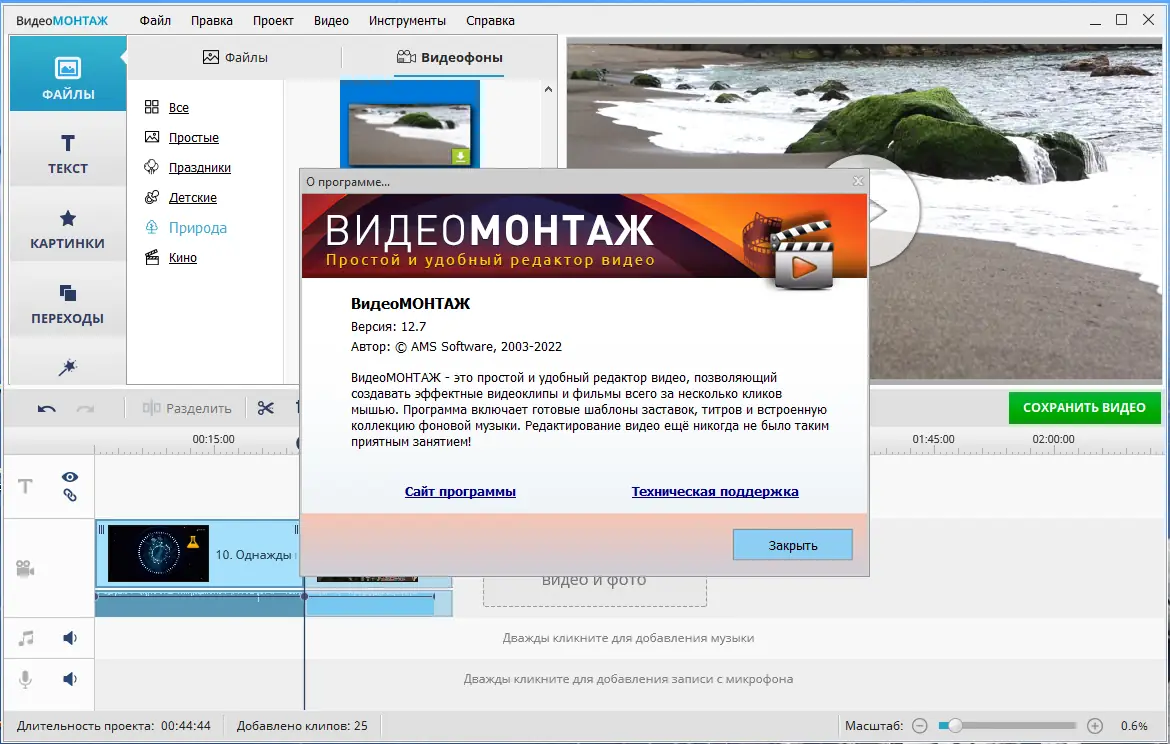Open the Техническая поддержка link

coord(715,491)
